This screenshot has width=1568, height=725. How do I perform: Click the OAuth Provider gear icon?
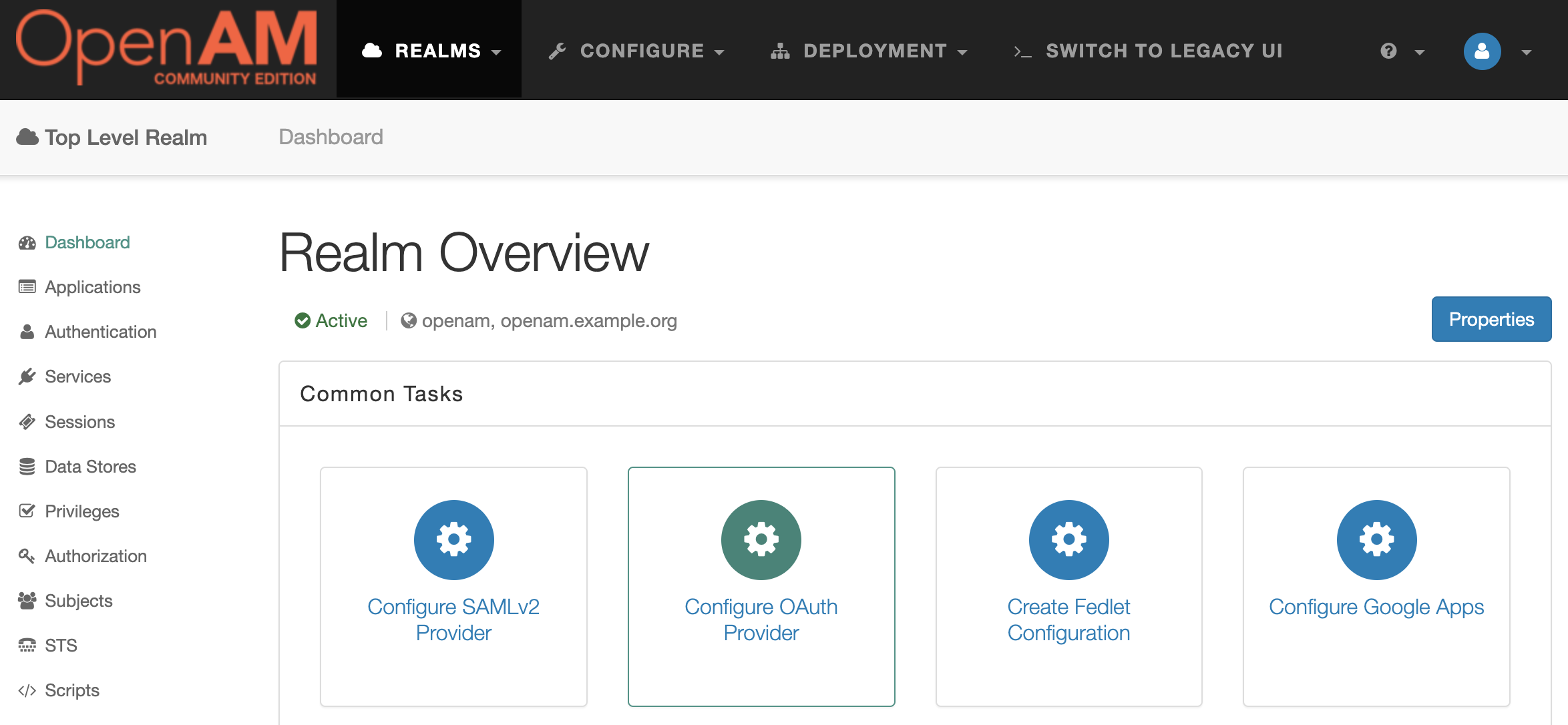click(761, 539)
